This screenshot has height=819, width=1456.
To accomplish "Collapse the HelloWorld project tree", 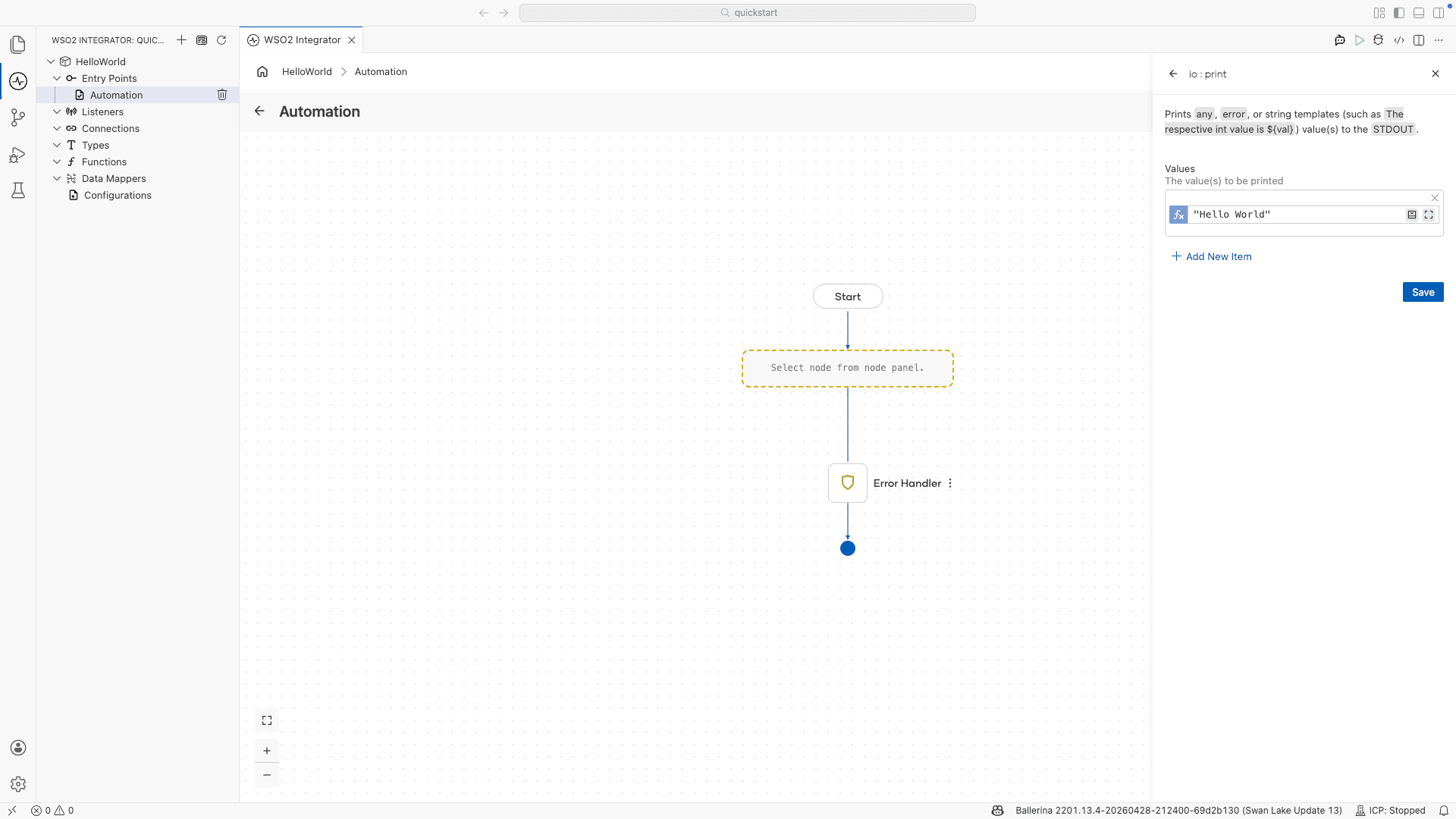I will click(51, 61).
